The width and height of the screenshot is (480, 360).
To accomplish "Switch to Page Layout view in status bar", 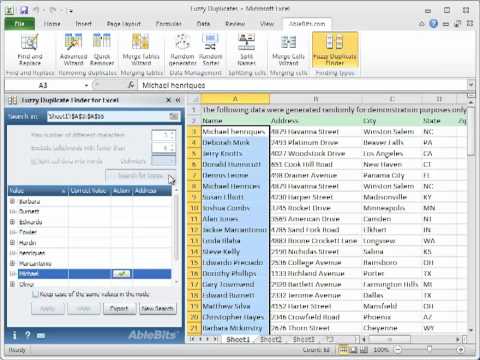I will (353, 349).
